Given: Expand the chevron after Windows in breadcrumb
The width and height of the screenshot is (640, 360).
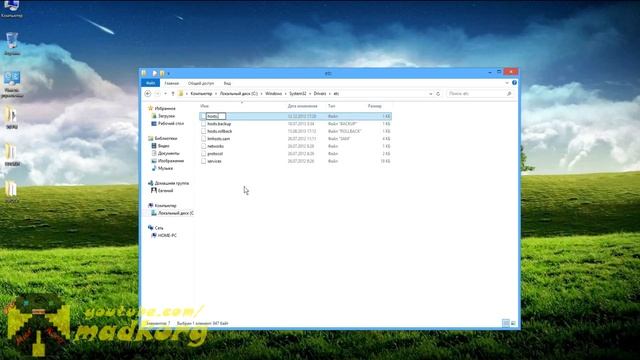Looking at the screenshot, I should point(286,94).
